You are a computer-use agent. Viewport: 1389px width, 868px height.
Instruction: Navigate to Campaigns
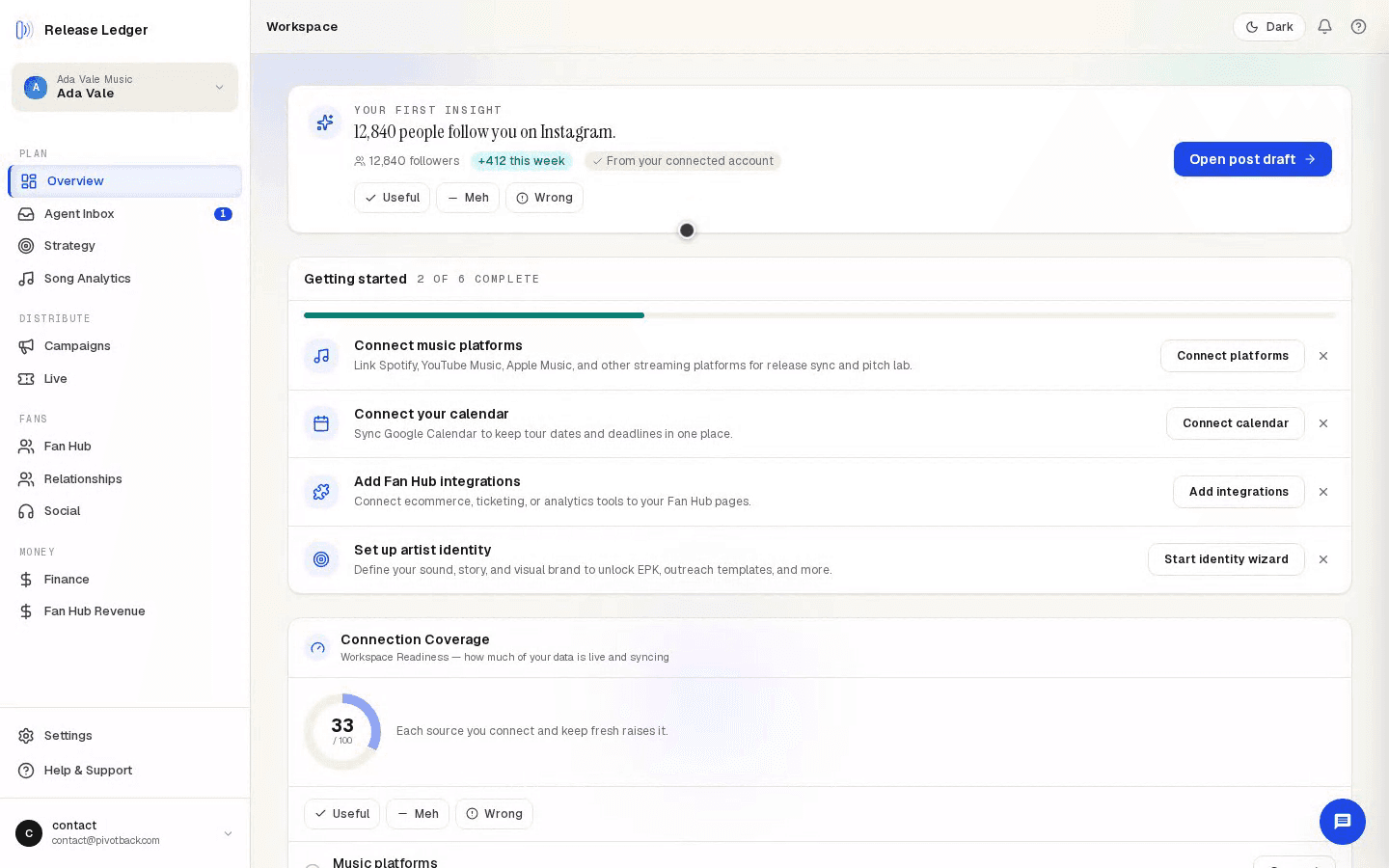point(124,346)
